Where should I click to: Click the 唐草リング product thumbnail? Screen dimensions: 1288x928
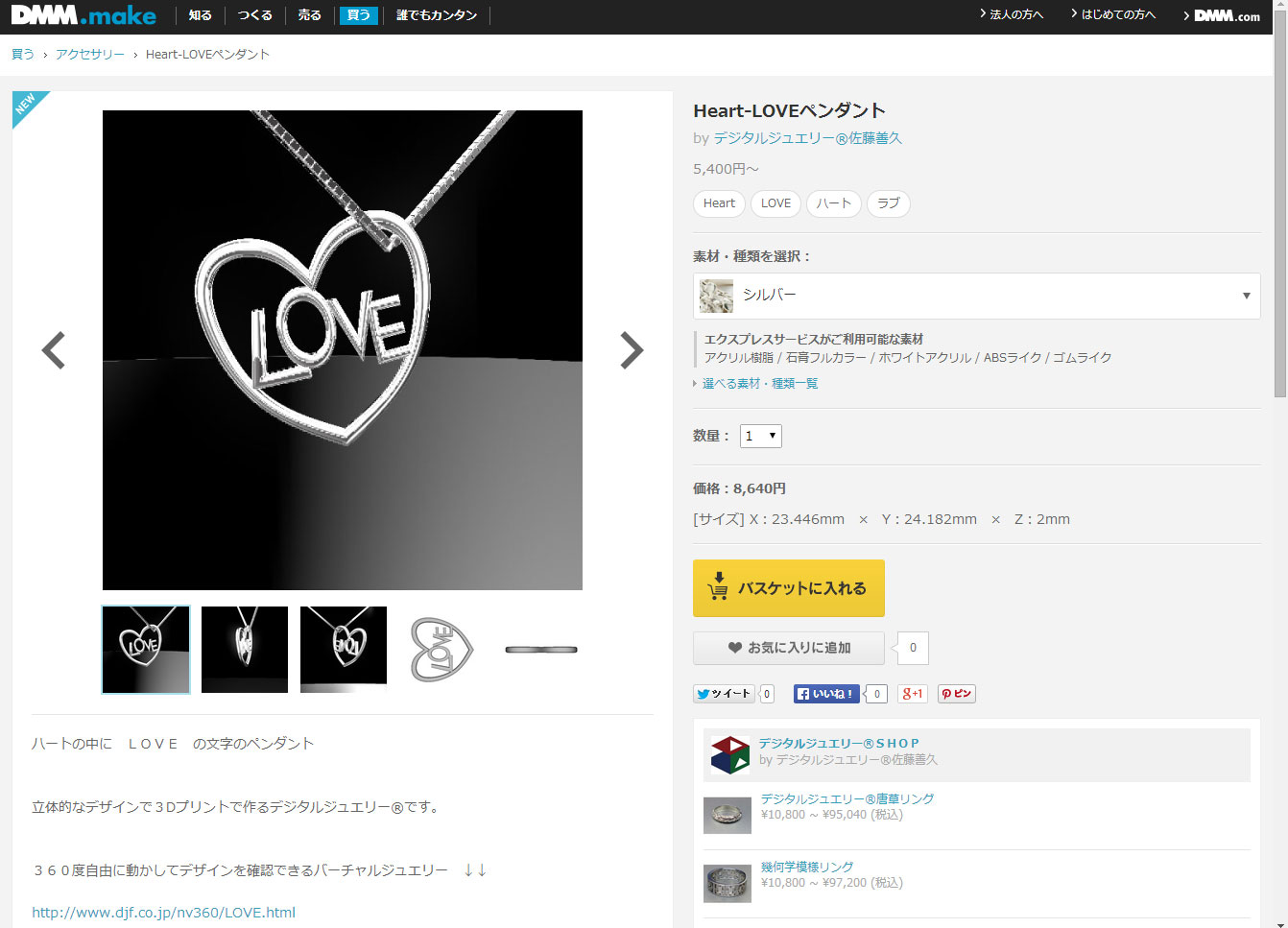coord(727,816)
